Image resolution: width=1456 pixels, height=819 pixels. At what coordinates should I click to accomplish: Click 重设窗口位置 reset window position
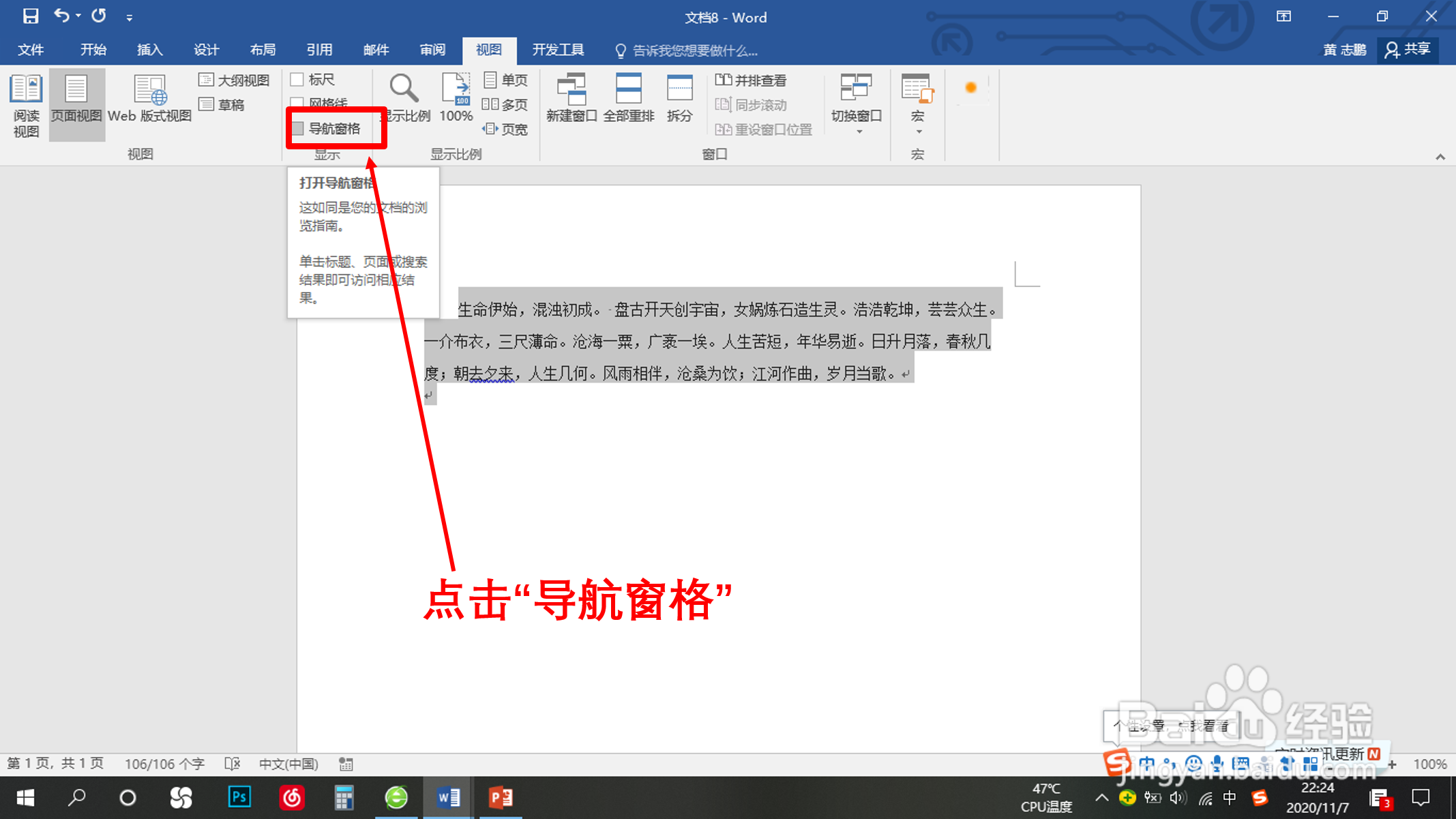pyautogui.click(x=764, y=130)
